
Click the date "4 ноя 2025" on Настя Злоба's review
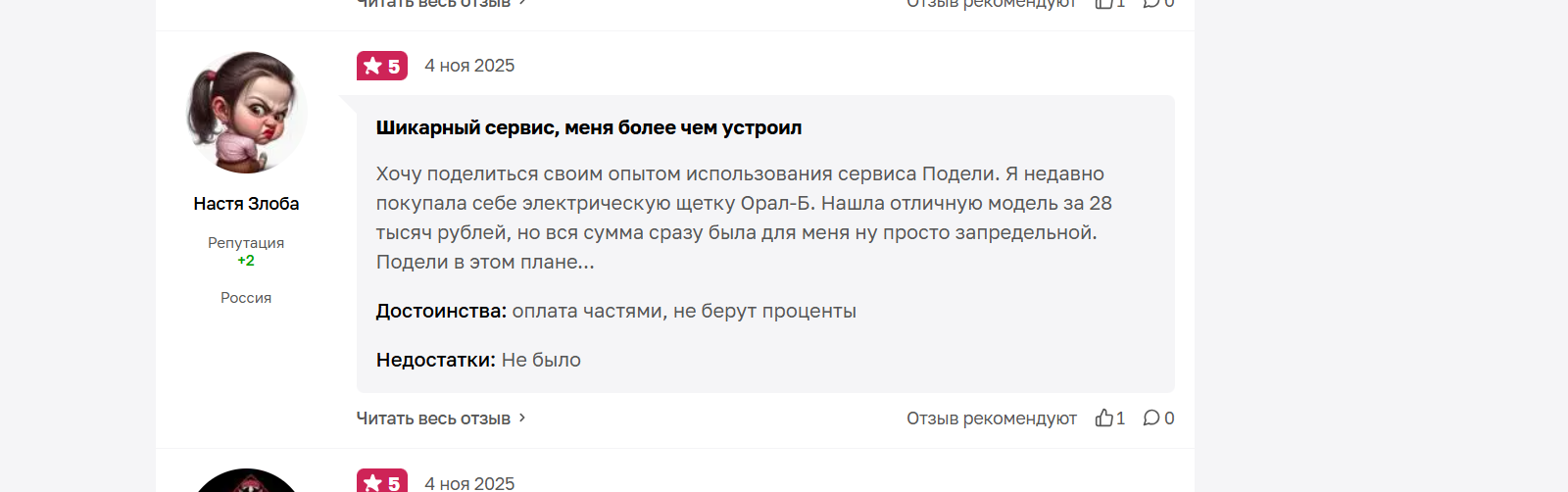(469, 66)
